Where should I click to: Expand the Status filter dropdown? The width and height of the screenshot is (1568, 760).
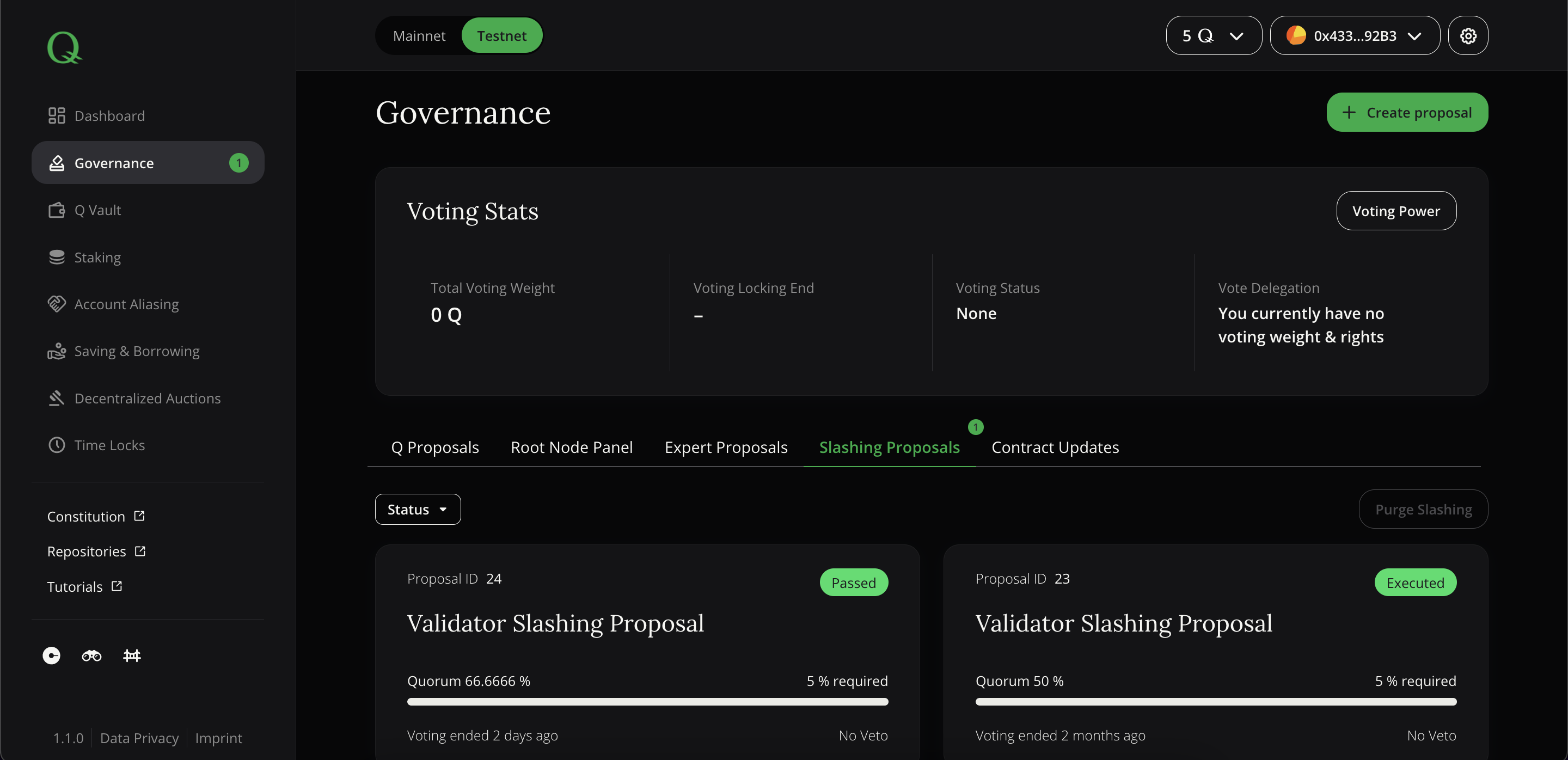[x=418, y=508]
